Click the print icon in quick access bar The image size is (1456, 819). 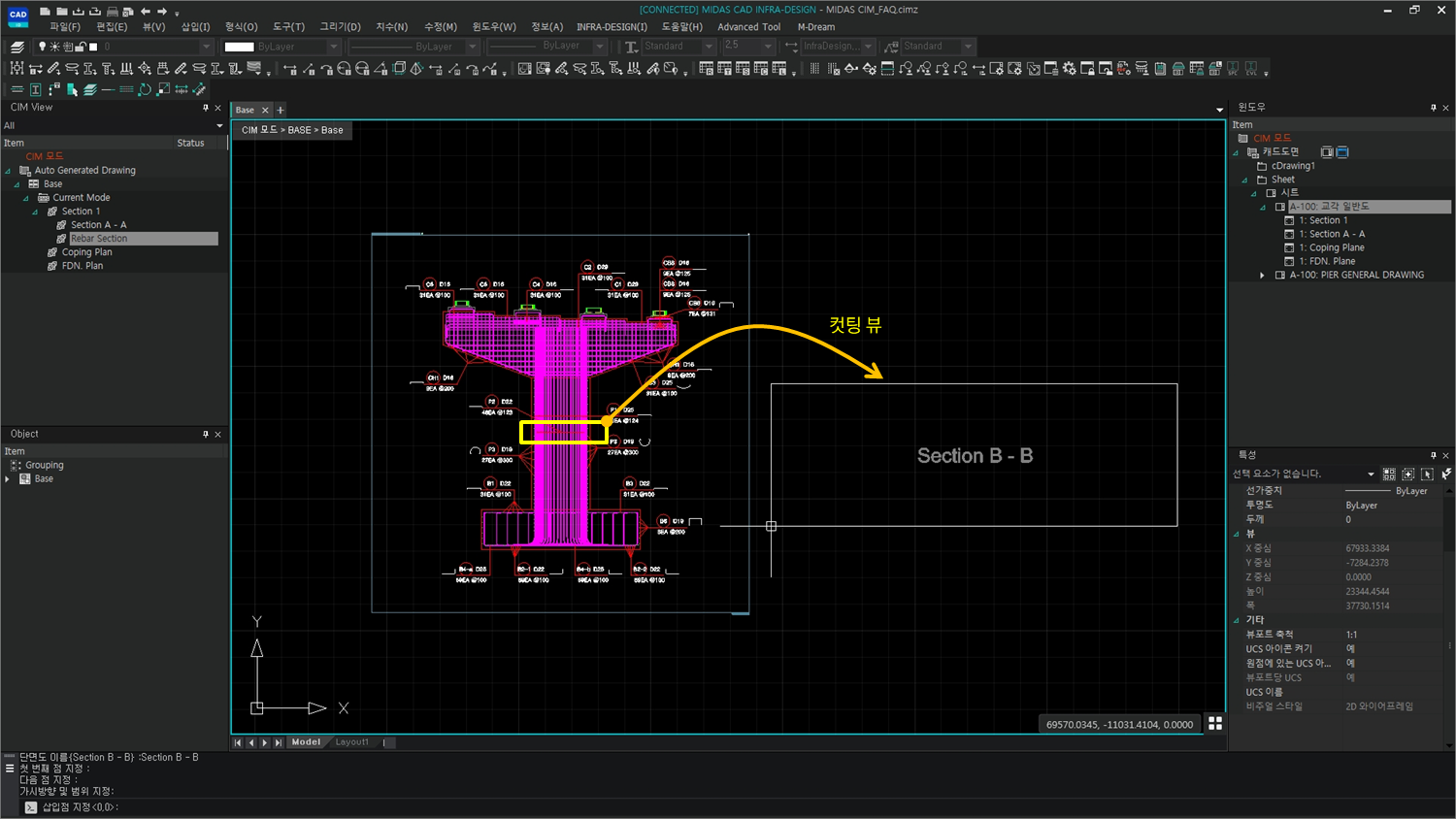(x=112, y=11)
